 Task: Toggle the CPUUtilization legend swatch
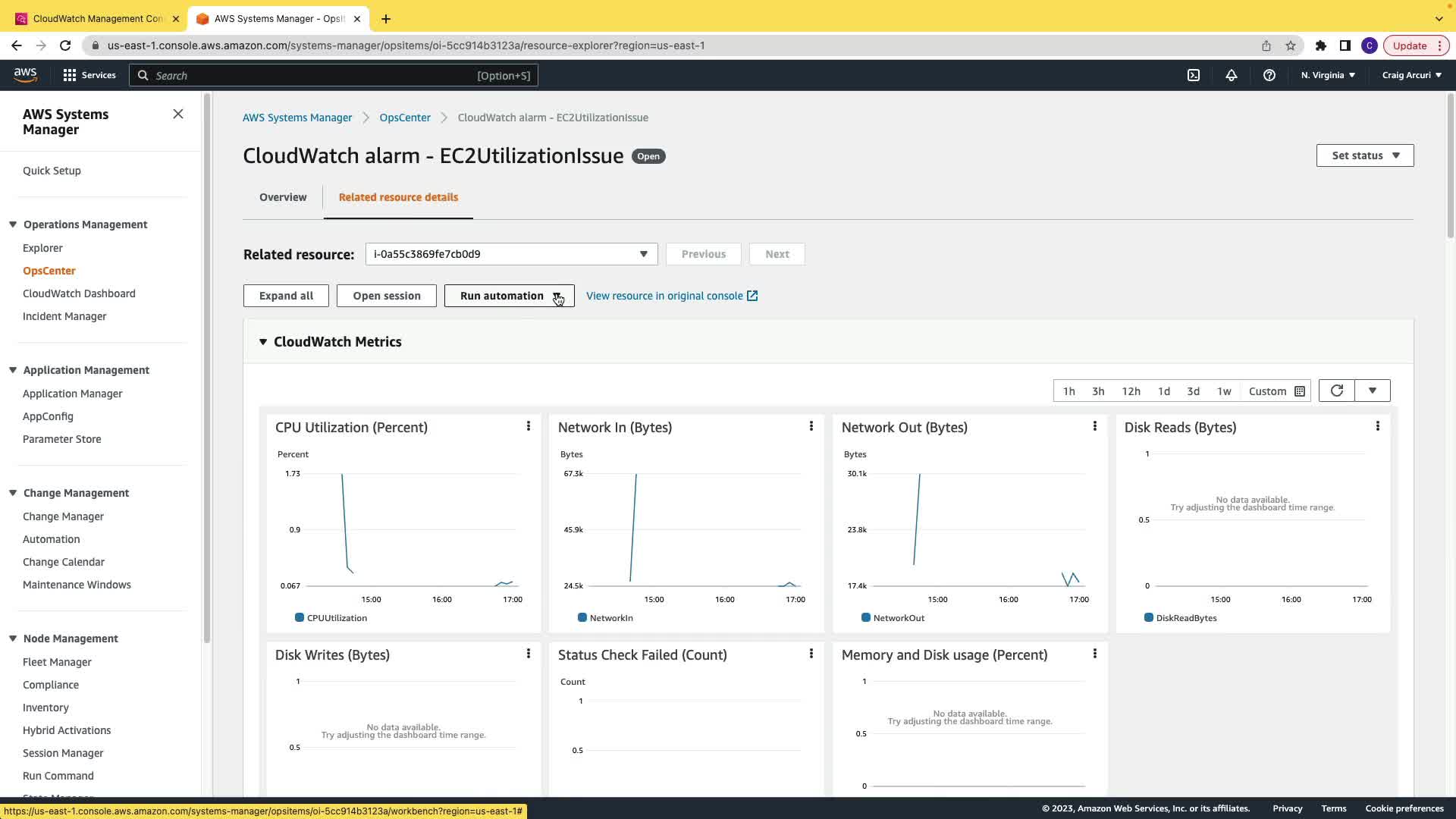coord(299,618)
